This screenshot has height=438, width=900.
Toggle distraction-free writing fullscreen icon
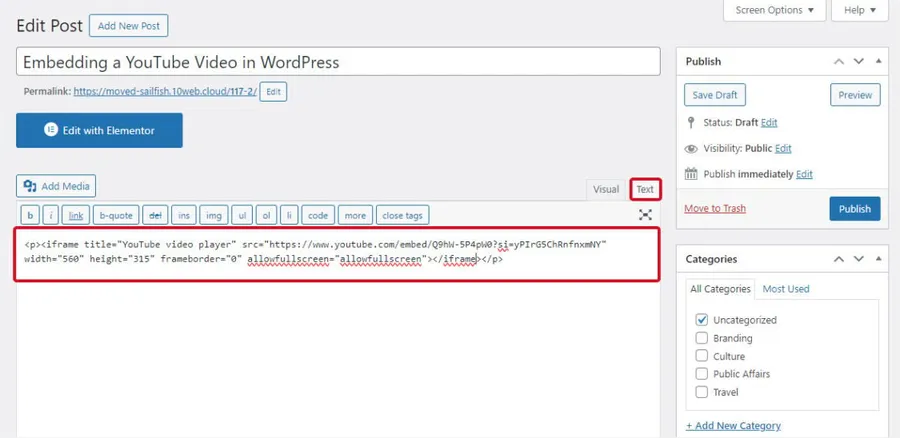[x=645, y=215]
